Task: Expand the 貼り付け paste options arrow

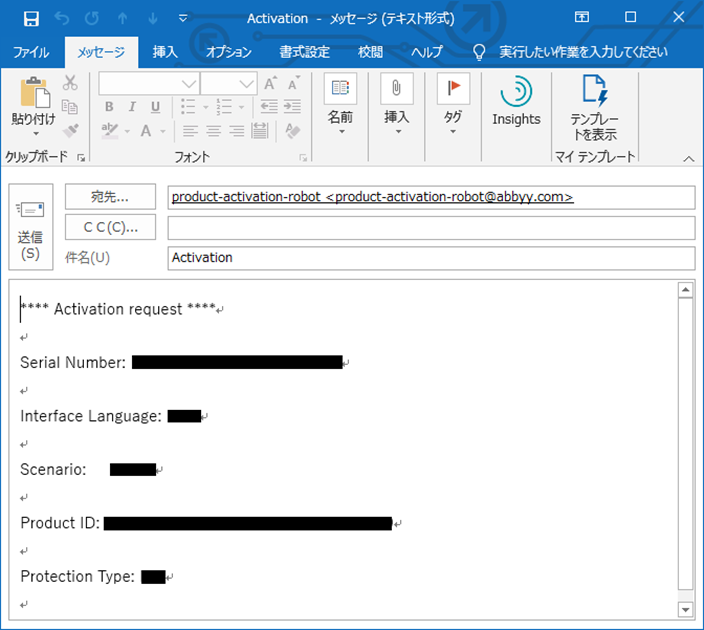Action: (36, 133)
